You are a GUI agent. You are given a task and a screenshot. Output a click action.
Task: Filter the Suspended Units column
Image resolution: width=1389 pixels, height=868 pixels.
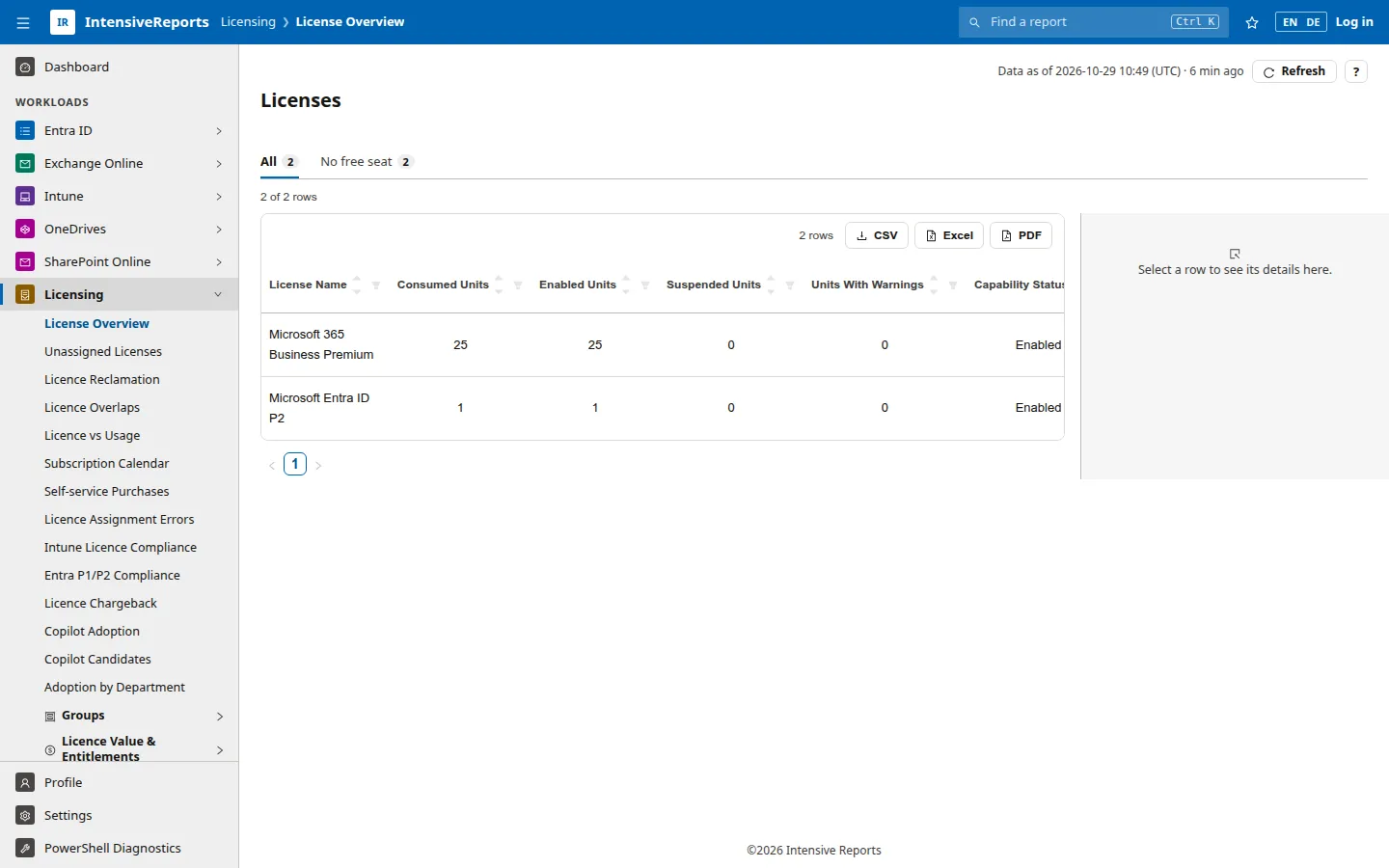pos(790,285)
